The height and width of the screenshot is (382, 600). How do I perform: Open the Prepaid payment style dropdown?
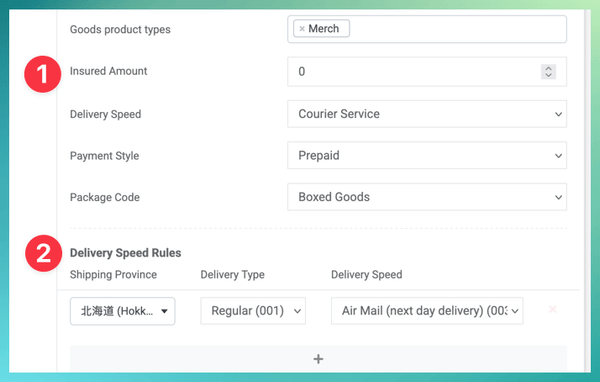[x=427, y=155]
